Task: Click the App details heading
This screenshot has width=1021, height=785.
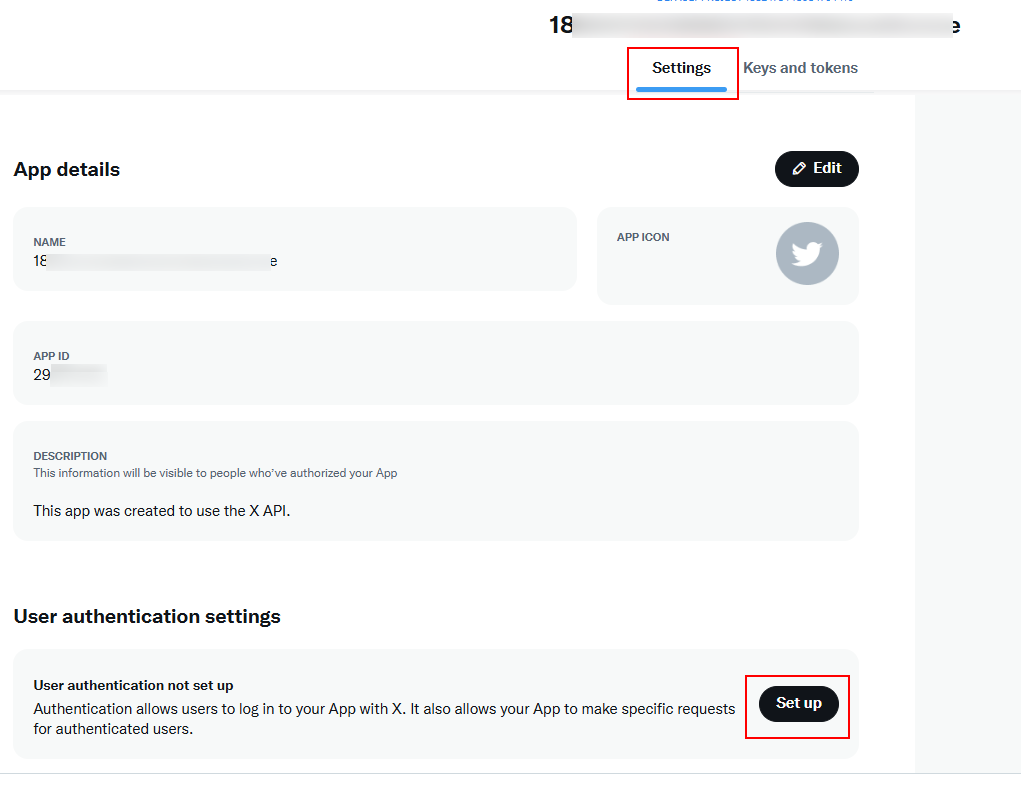Action: click(x=67, y=170)
